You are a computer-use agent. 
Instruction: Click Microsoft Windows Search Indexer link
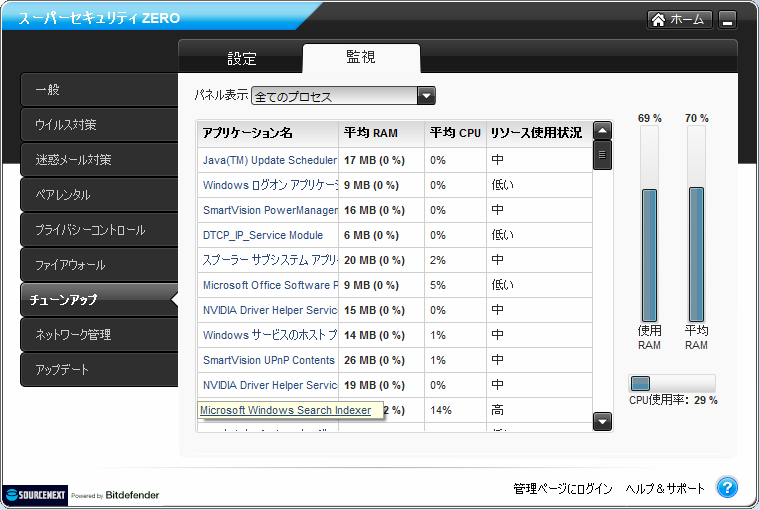click(x=285, y=410)
